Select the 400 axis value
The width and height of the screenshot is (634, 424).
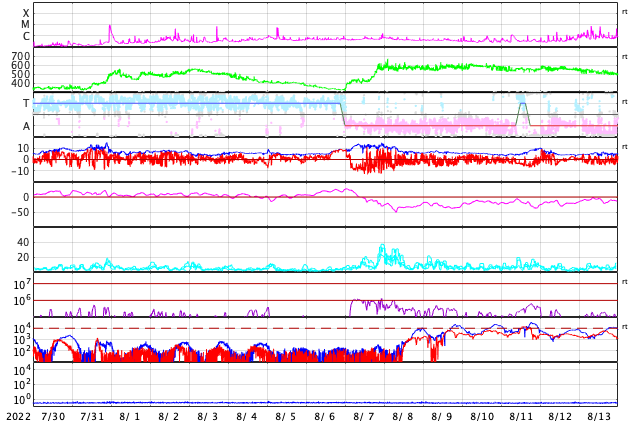pos(21,83)
